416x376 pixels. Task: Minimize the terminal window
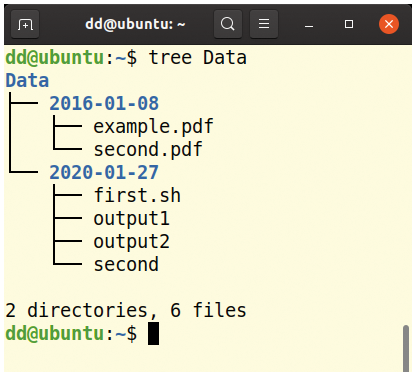[309, 24]
